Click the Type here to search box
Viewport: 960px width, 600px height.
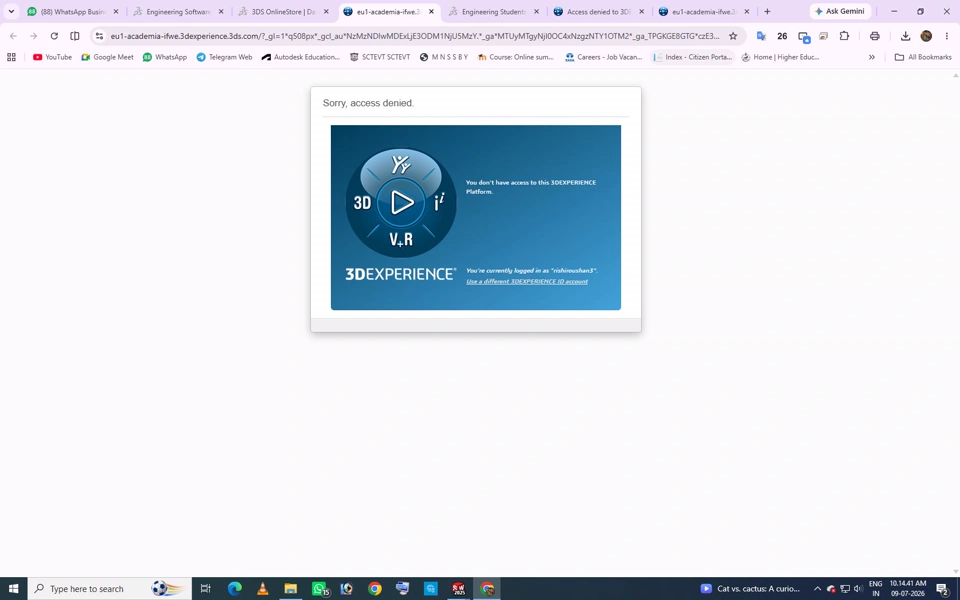point(110,589)
